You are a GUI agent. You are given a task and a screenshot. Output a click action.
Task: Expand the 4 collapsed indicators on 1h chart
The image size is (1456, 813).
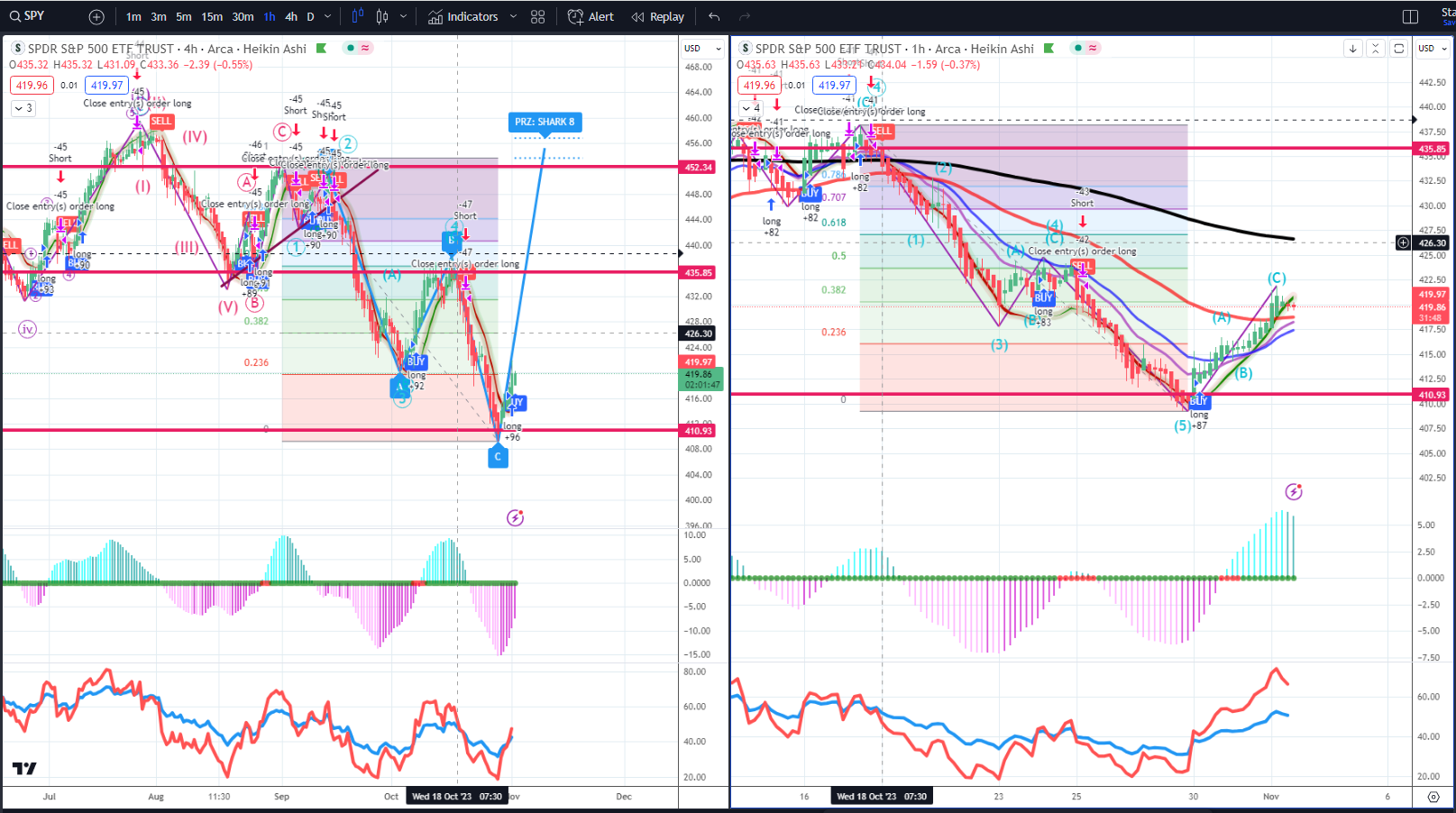[751, 108]
